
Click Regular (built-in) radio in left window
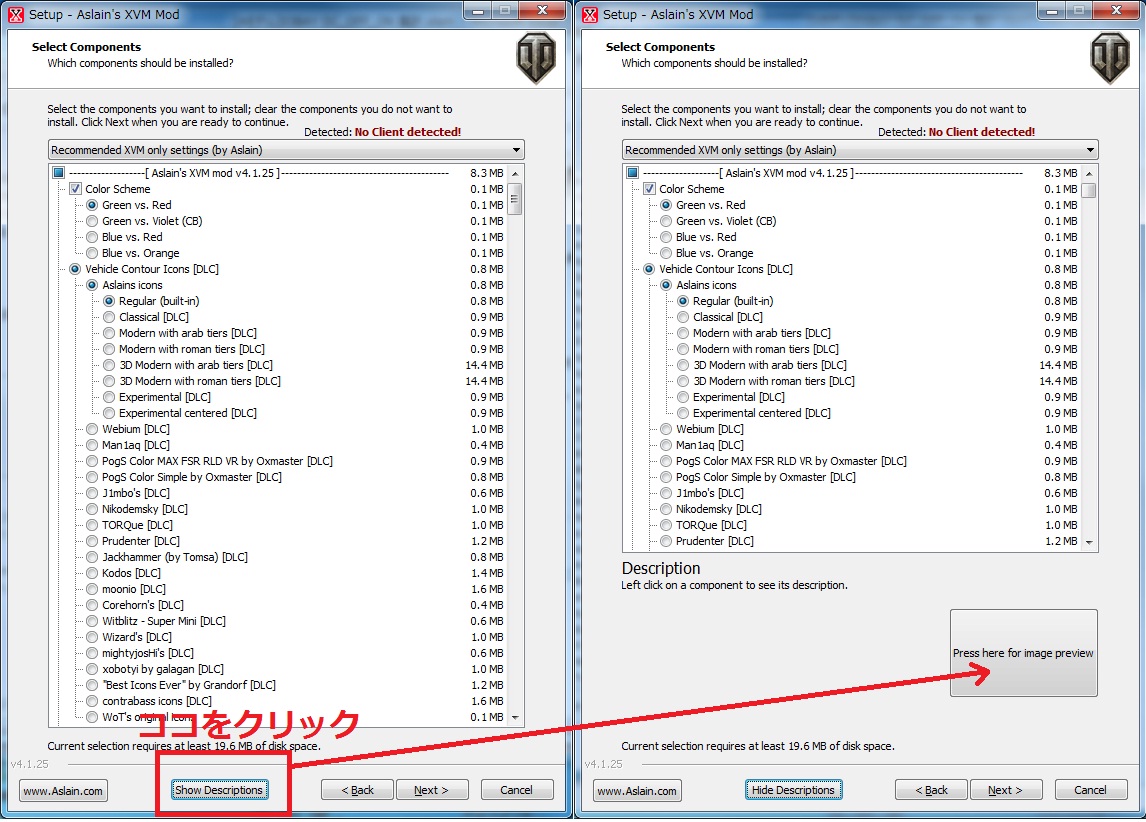click(109, 301)
